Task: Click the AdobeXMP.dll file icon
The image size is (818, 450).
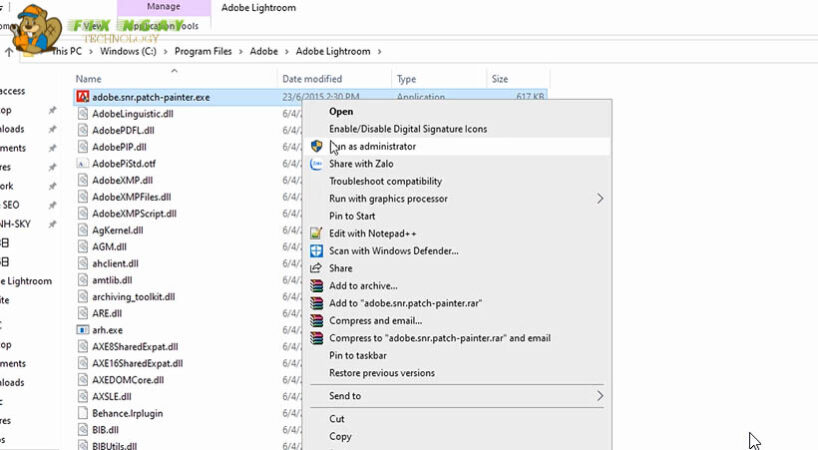Action: (x=82, y=180)
